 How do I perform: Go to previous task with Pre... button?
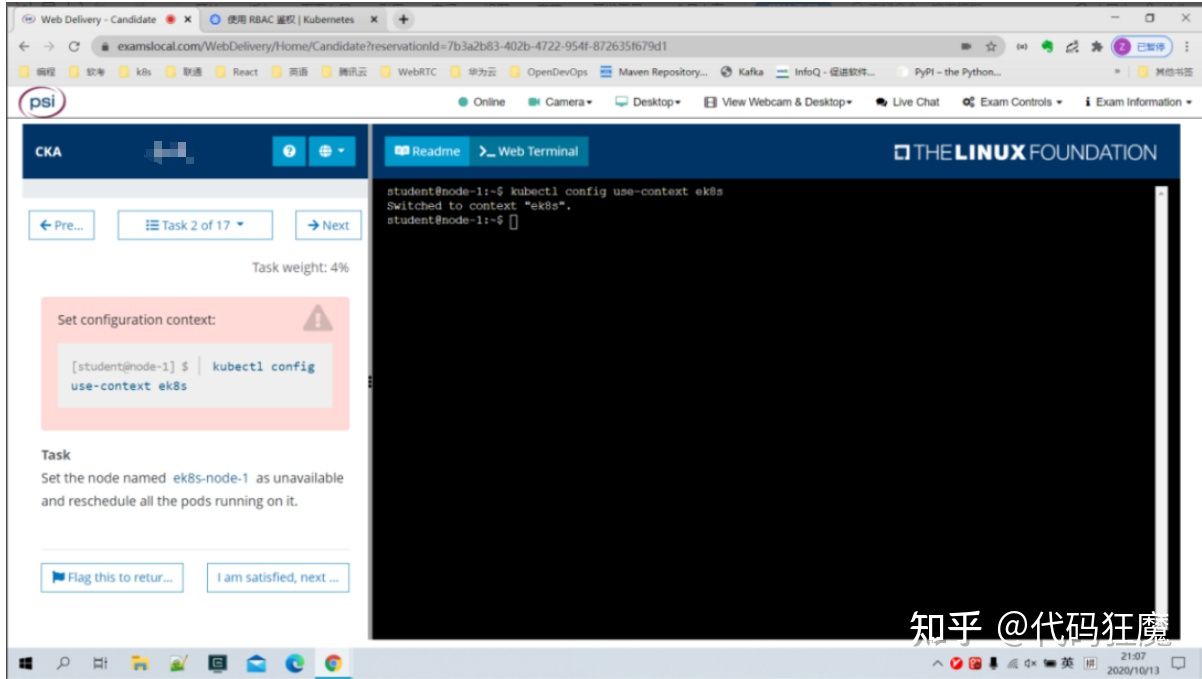[61, 225]
